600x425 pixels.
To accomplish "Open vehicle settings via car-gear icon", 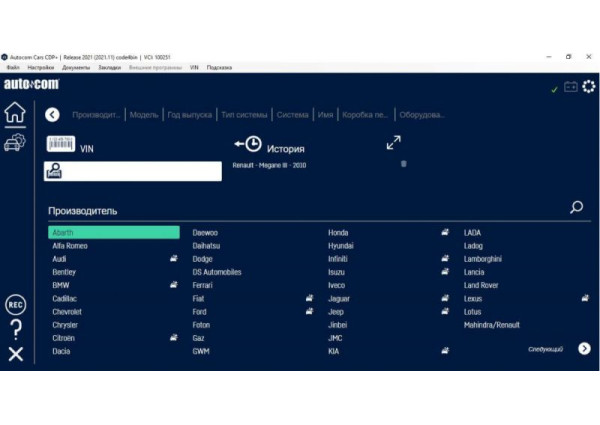I will [x=14, y=144].
